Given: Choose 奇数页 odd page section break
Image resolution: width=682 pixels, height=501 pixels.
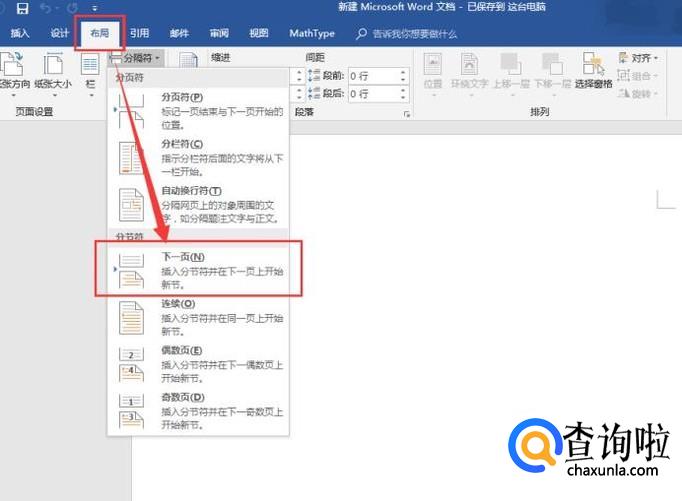Looking at the screenshot, I should (198, 411).
